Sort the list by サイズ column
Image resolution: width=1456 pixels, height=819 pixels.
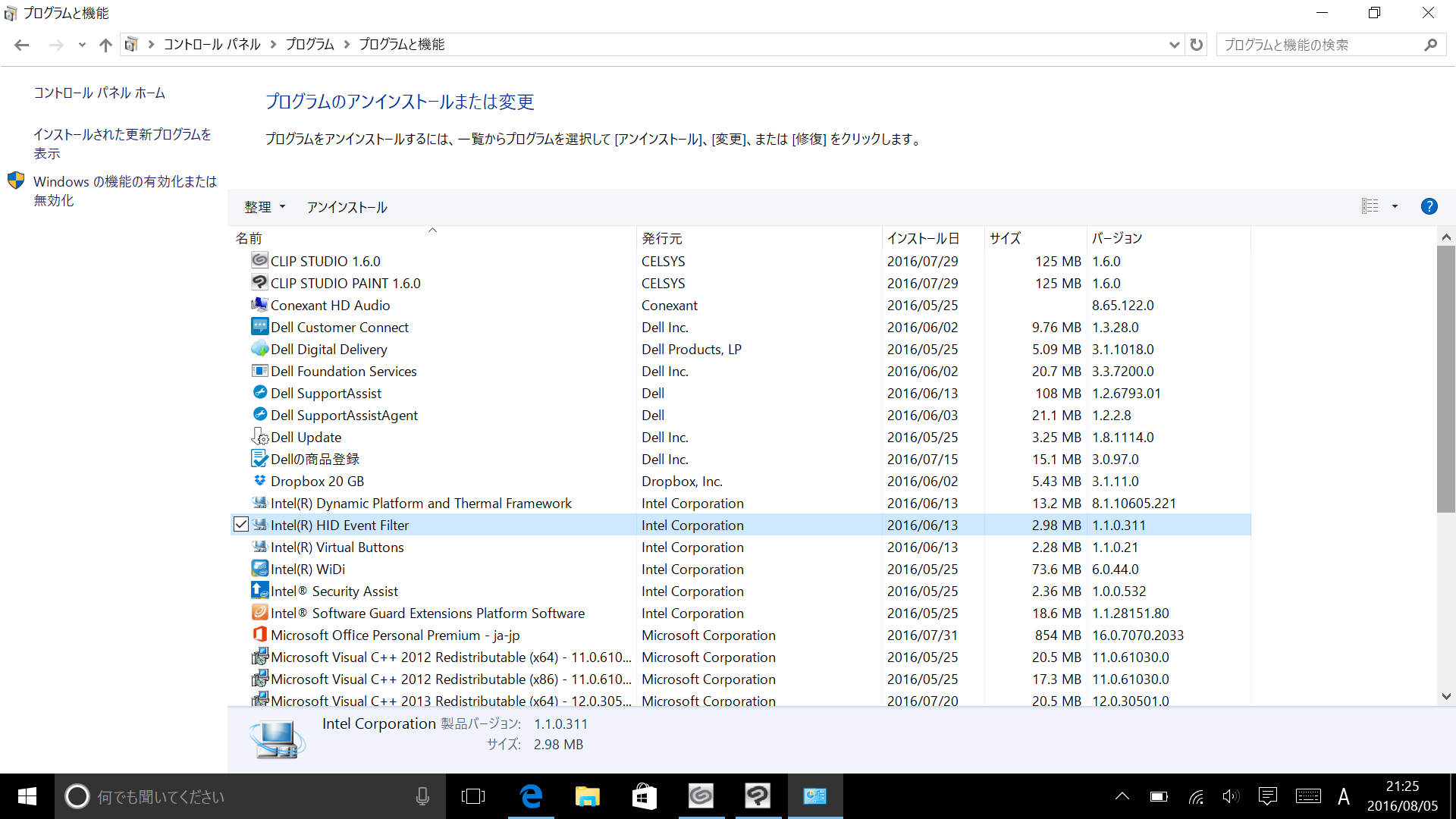(x=1005, y=238)
